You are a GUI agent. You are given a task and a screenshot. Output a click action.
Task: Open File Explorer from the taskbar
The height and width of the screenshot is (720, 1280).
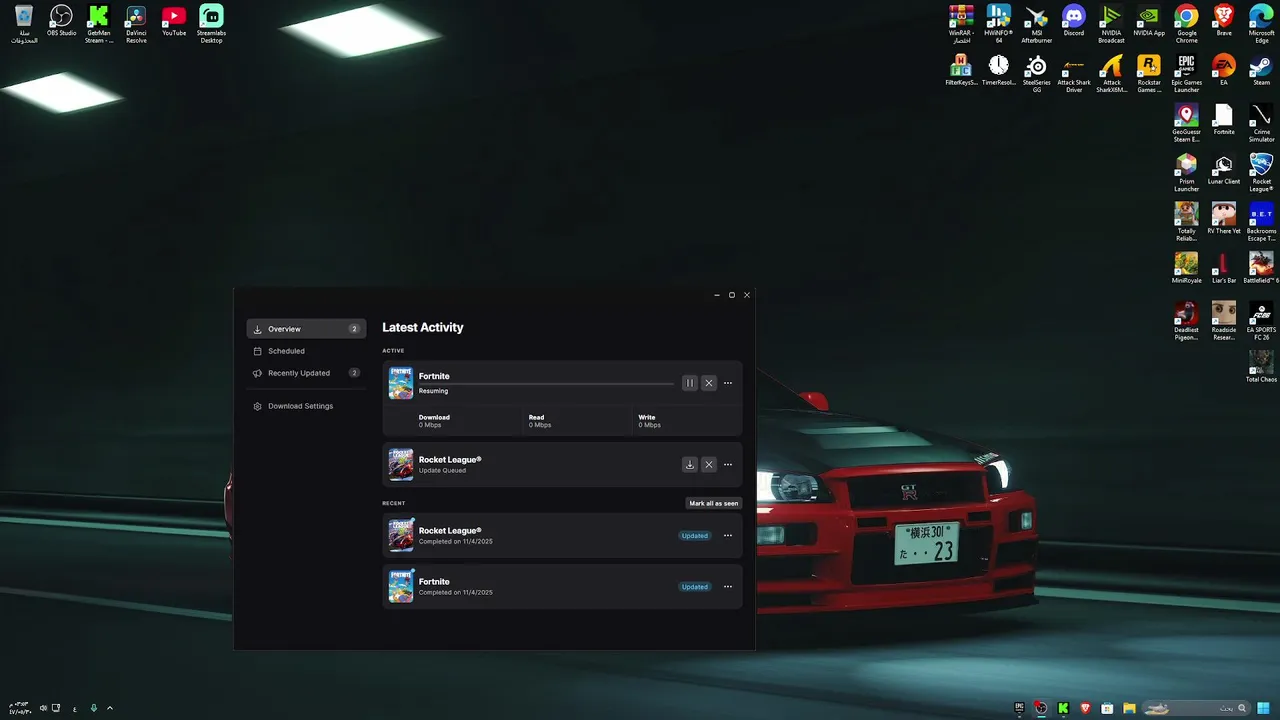pos(1129,708)
